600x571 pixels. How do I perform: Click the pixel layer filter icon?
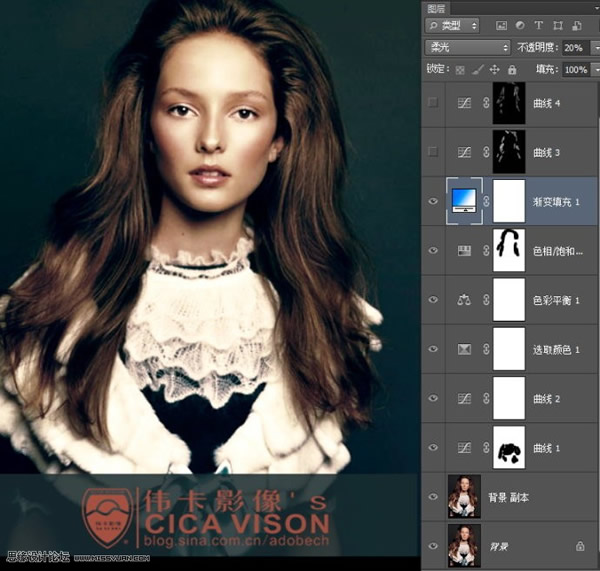point(501,25)
